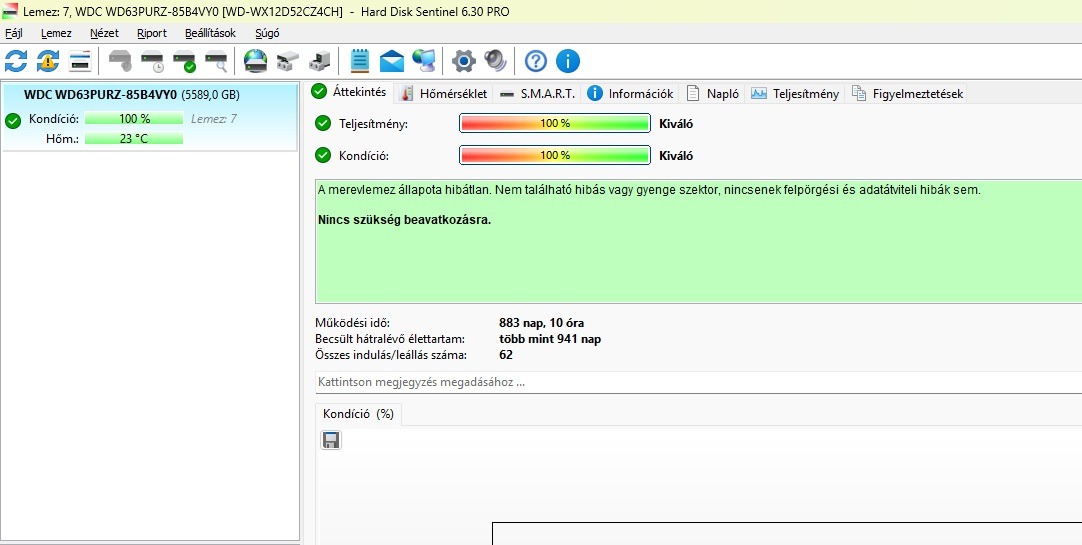1082x545 pixels.
Task: Switch to the Figyelmeztetések tab
Action: pyautogui.click(x=907, y=94)
